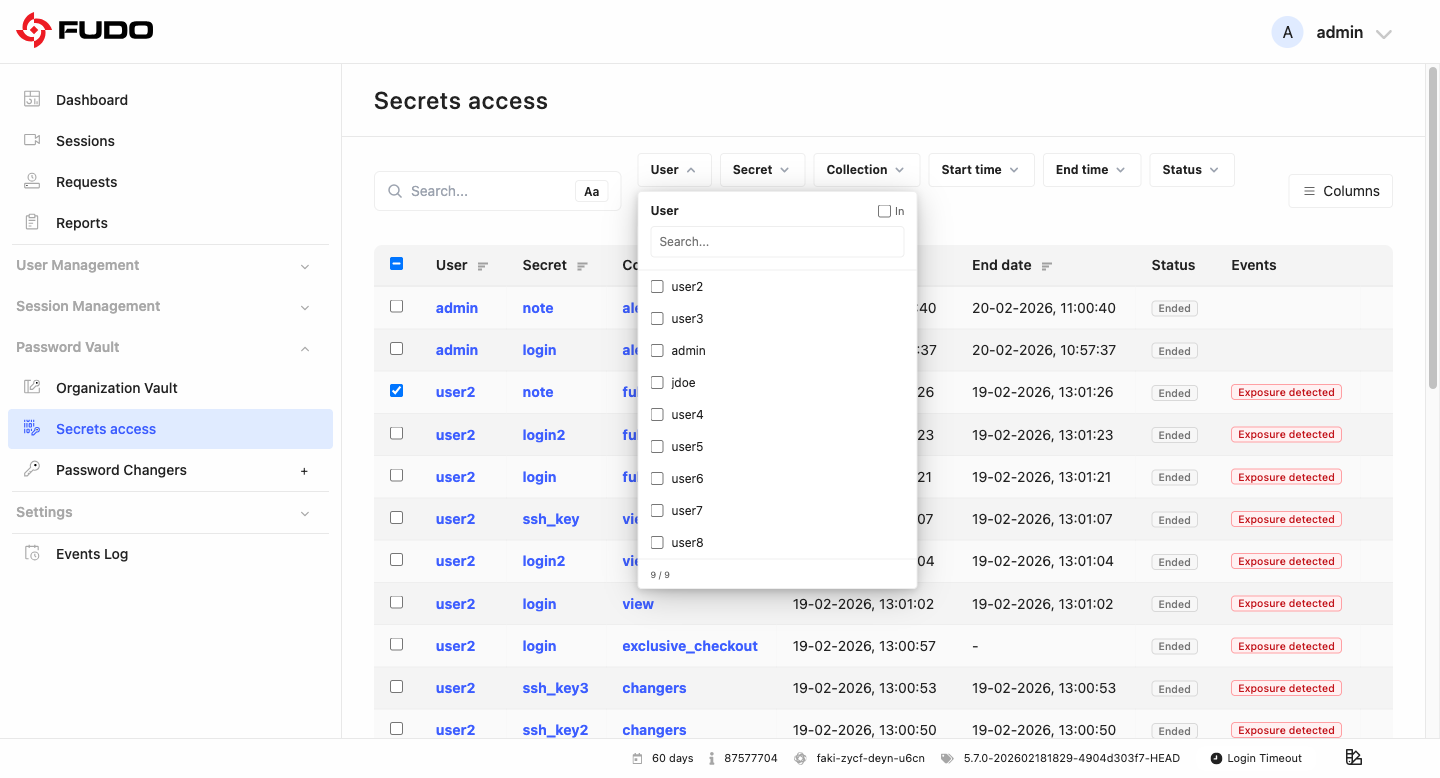Open Organization Vault
Screen dimensions: 1440x778
[x=117, y=388]
